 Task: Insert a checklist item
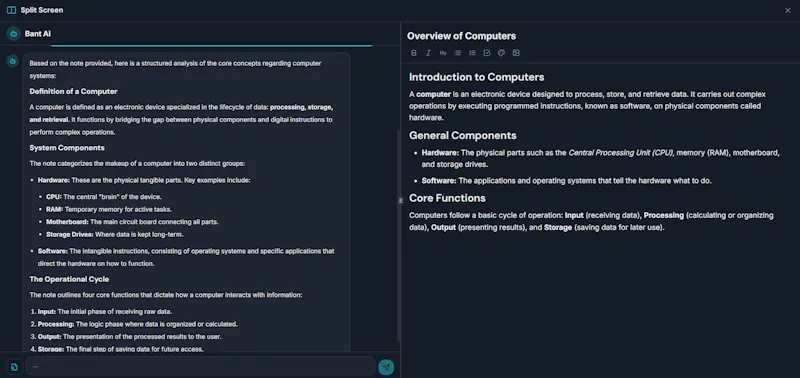[487, 53]
